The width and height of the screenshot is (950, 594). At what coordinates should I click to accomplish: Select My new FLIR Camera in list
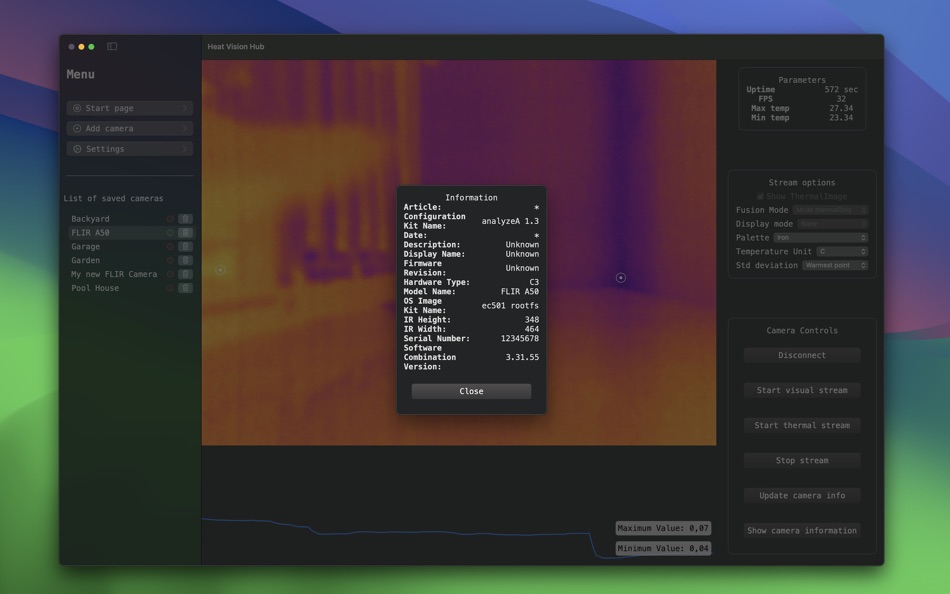coord(114,275)
